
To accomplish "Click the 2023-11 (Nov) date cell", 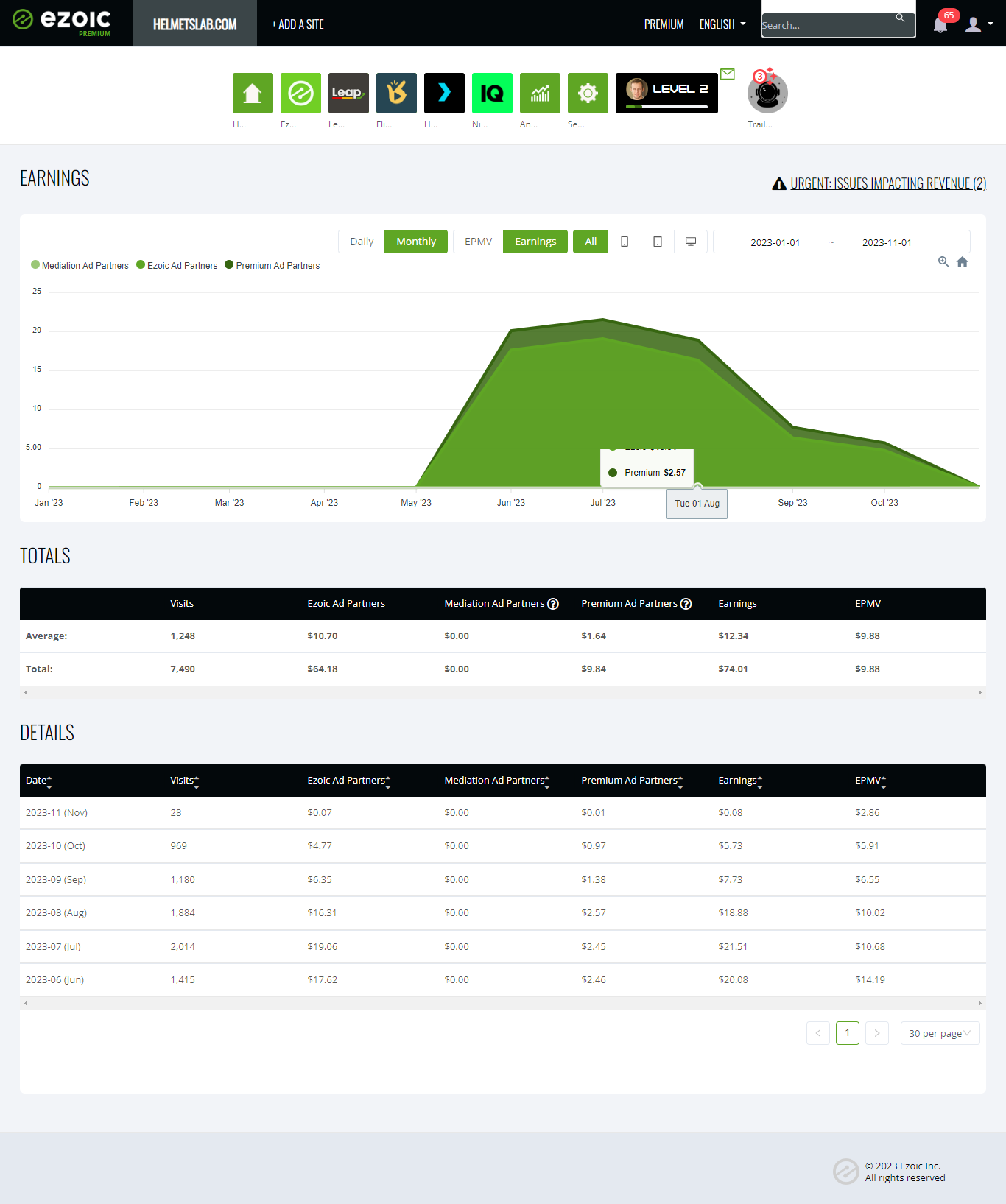I will point(57,813).
